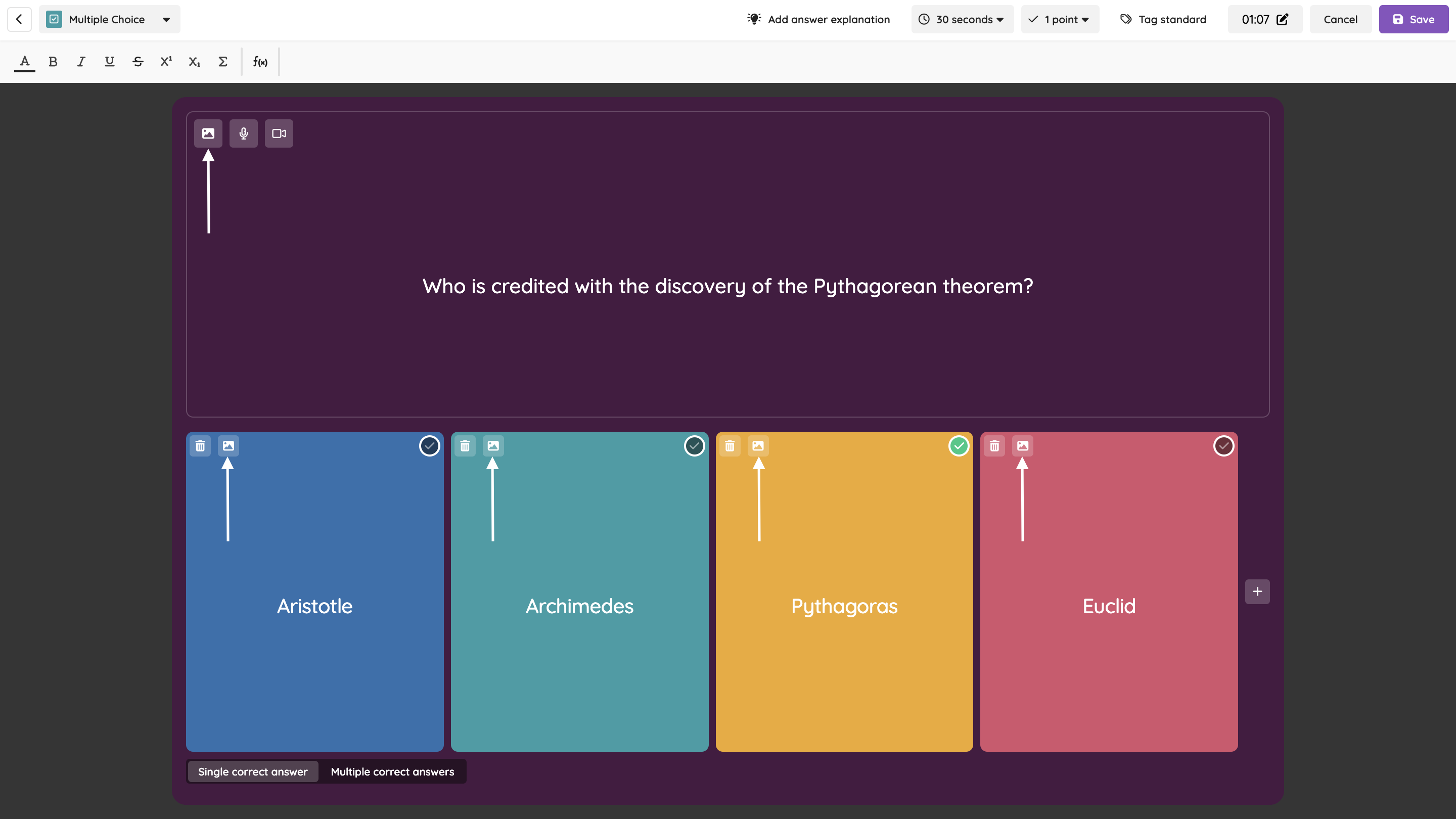1456x819 pixels.
Task: Click Add answer explanation
Action: coord(818,19)
